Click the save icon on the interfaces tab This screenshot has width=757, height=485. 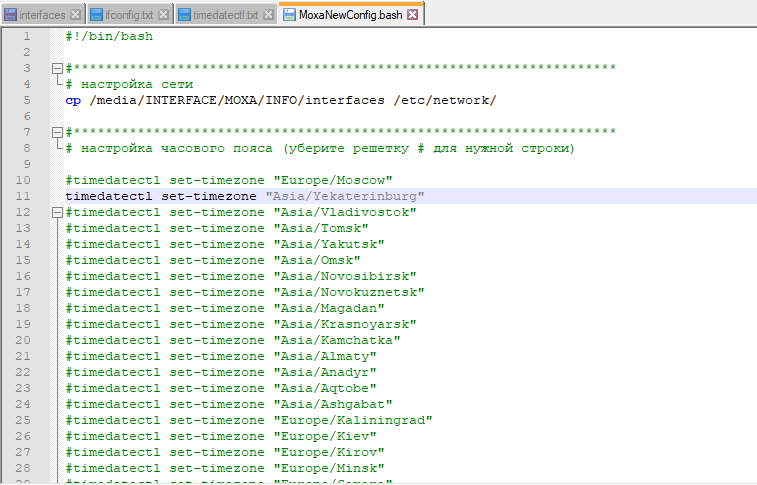[x=10, y=15]
